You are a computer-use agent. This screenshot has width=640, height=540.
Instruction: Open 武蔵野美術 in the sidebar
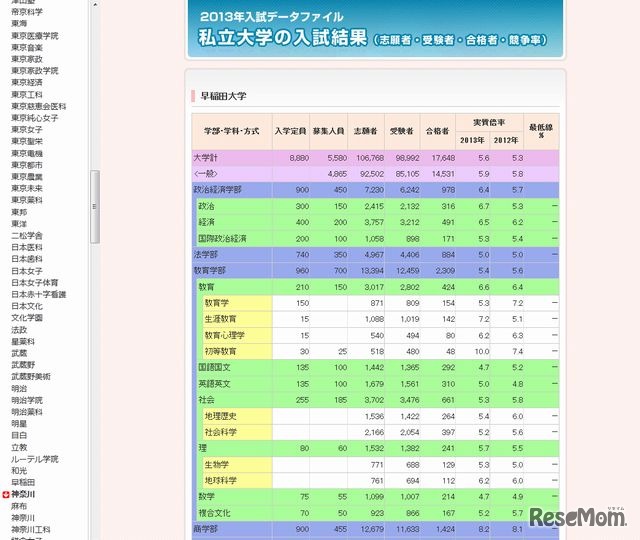pos(31,377)
